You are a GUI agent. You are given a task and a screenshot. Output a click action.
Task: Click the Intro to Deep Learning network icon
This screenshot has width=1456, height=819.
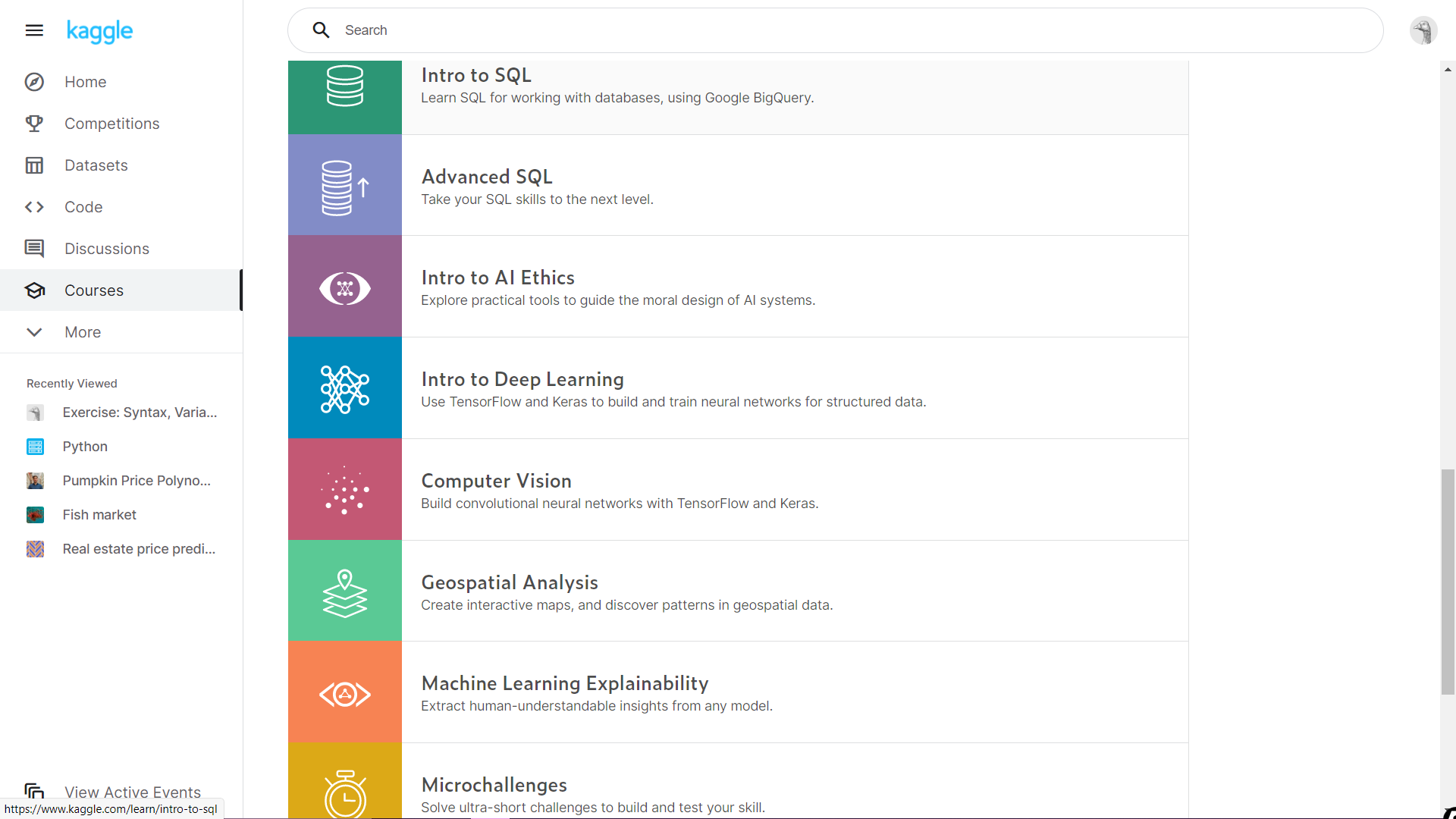[x=345, y=390]
